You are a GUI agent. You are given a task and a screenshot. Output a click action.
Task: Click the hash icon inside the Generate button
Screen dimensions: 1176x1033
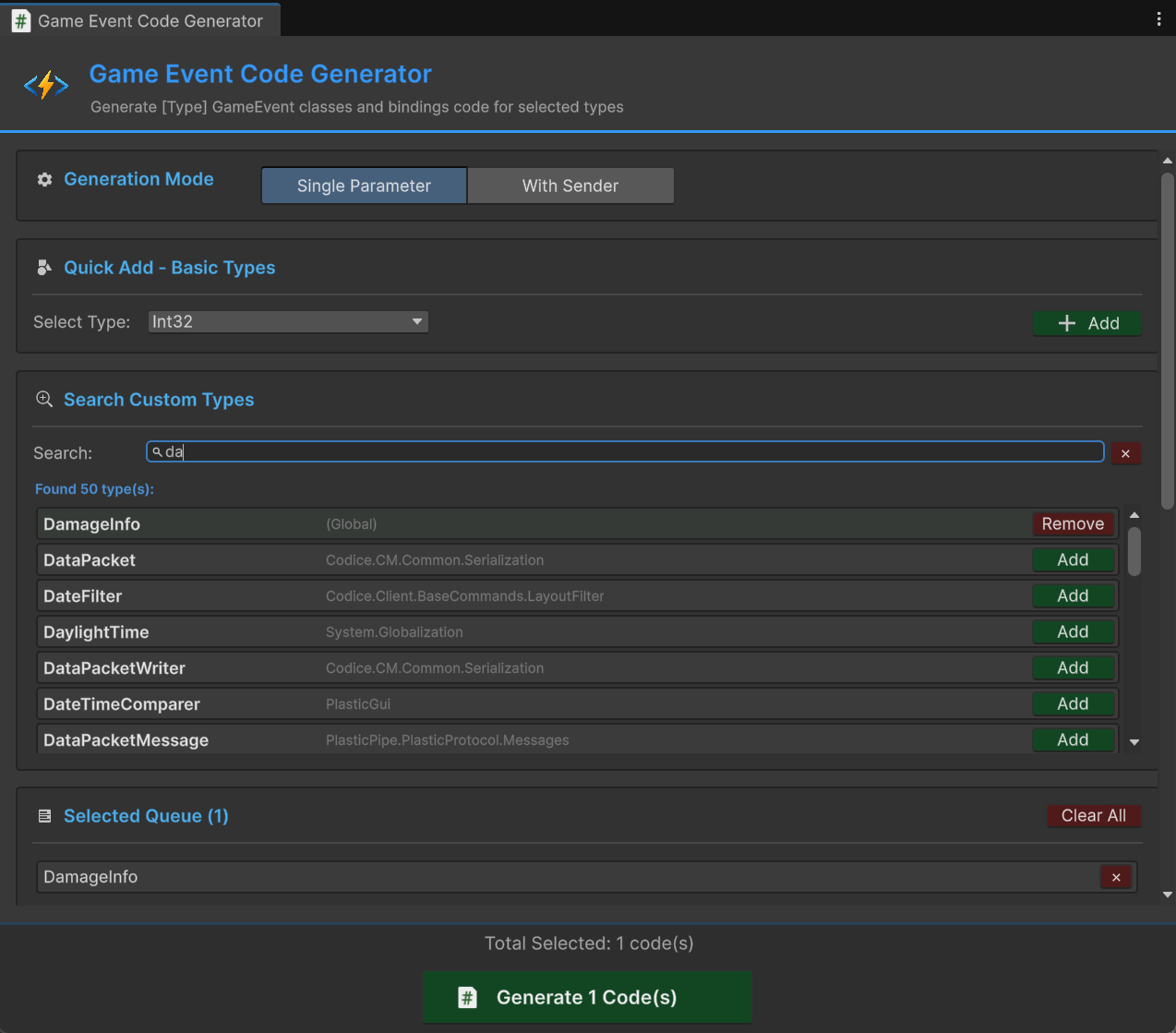tap(466, 997)
